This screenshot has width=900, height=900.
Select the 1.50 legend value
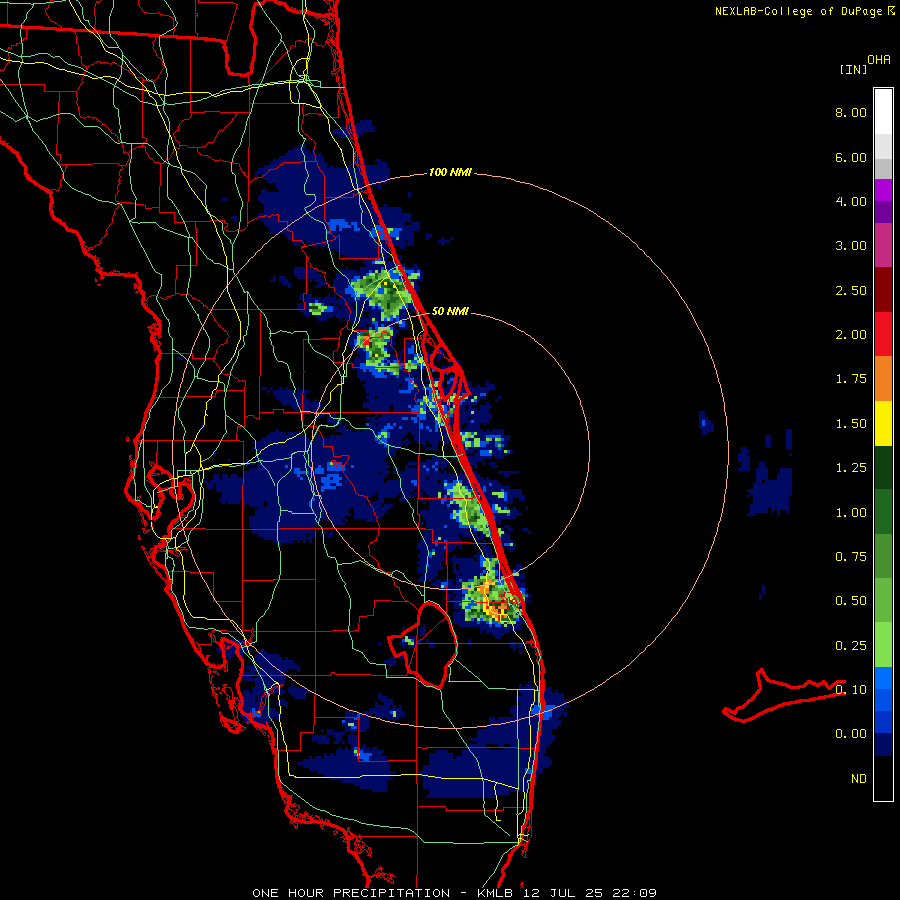pyautogui.click(x=851, y=424)
